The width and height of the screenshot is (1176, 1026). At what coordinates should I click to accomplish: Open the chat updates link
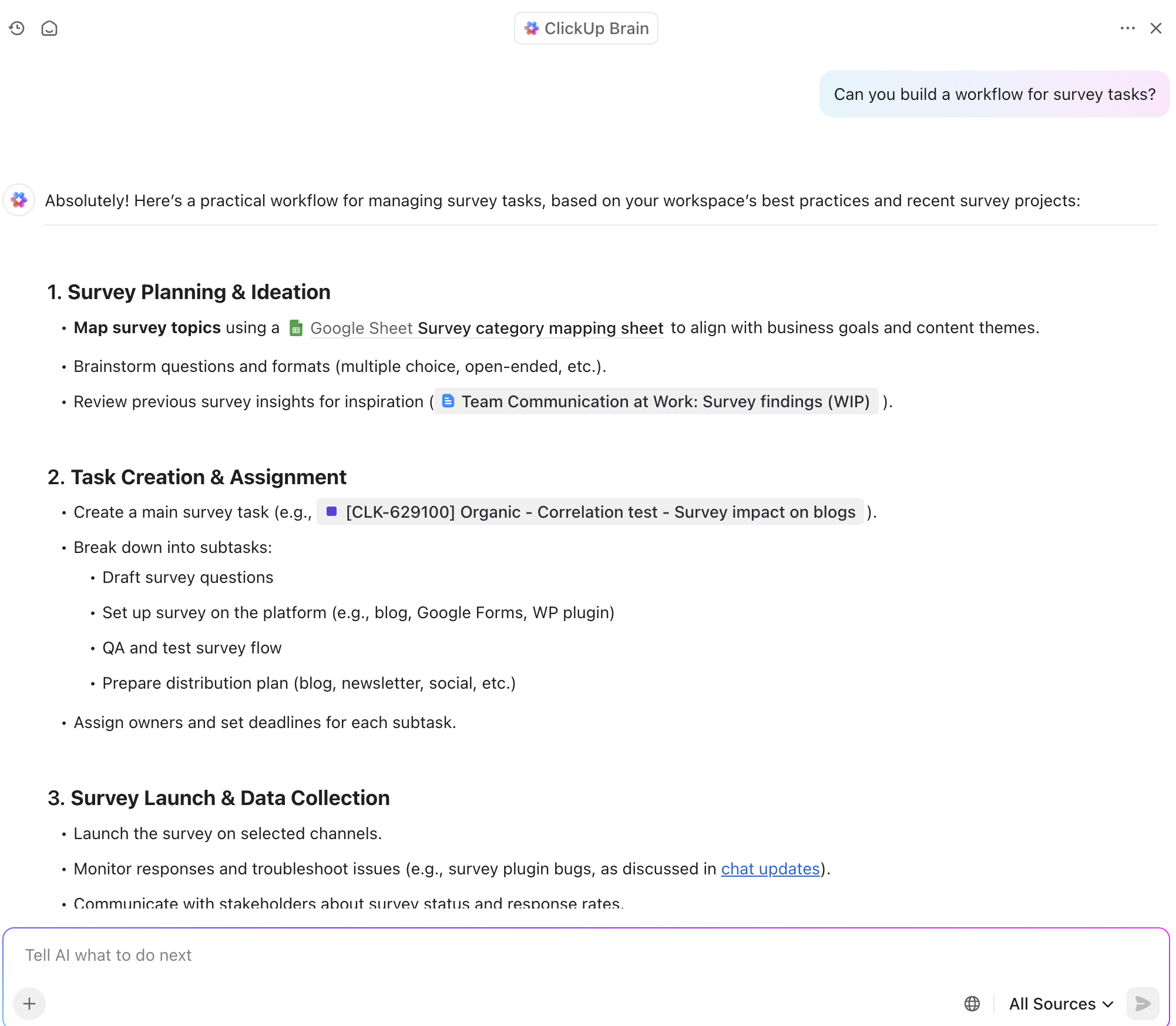pyautogui.click(x=770, y=869)
